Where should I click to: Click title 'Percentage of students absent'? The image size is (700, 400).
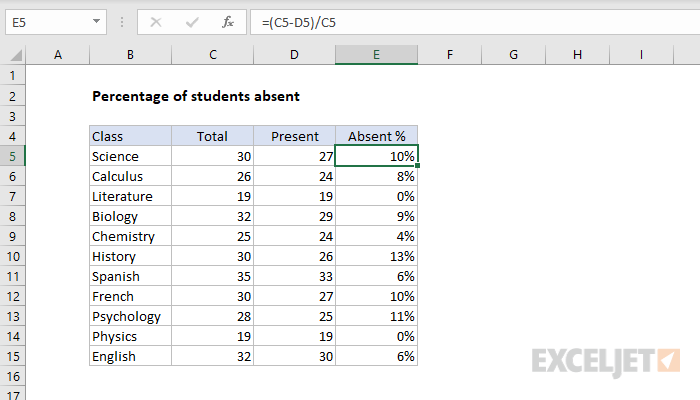click(x=196, y=96)
